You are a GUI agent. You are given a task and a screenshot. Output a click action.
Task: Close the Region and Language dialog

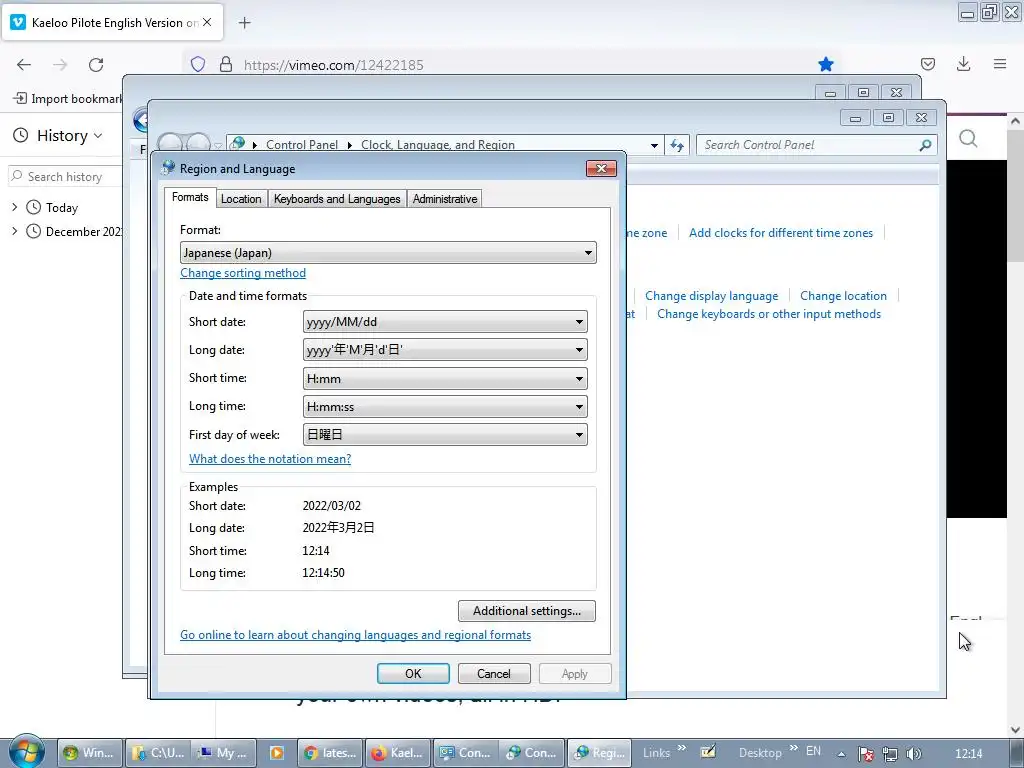601,168
